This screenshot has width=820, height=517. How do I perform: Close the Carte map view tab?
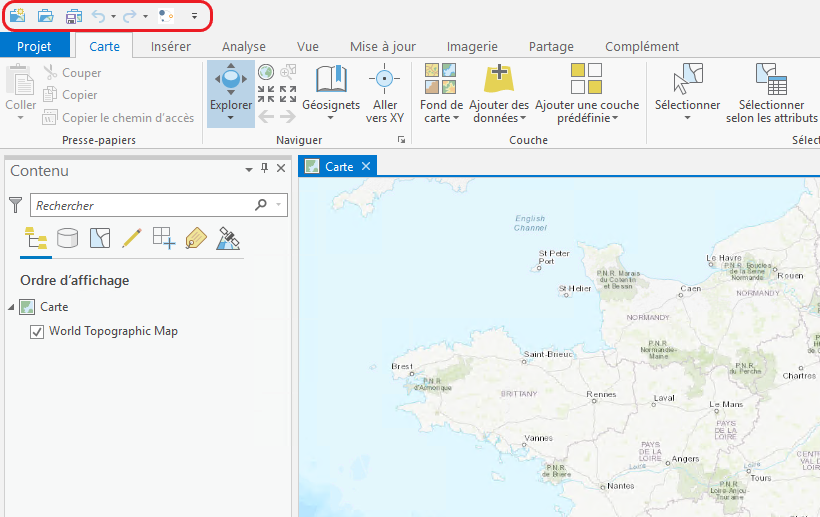pos(366,166)
